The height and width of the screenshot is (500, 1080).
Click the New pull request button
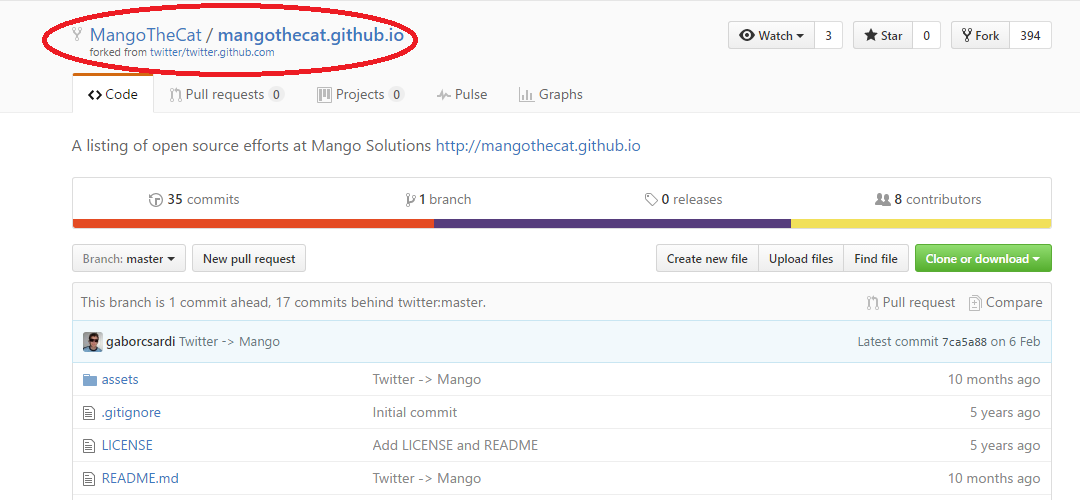click(x=249, y=259)
